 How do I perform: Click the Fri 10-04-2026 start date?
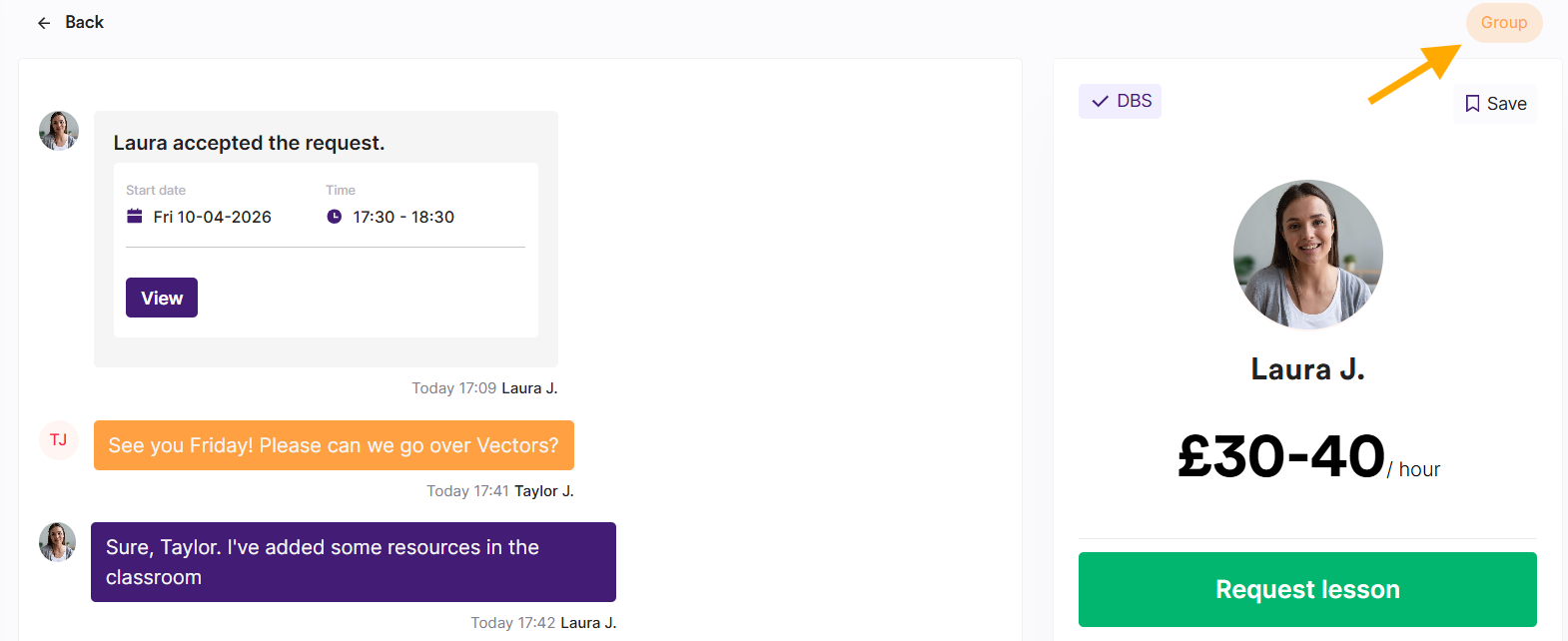[212, 217]
